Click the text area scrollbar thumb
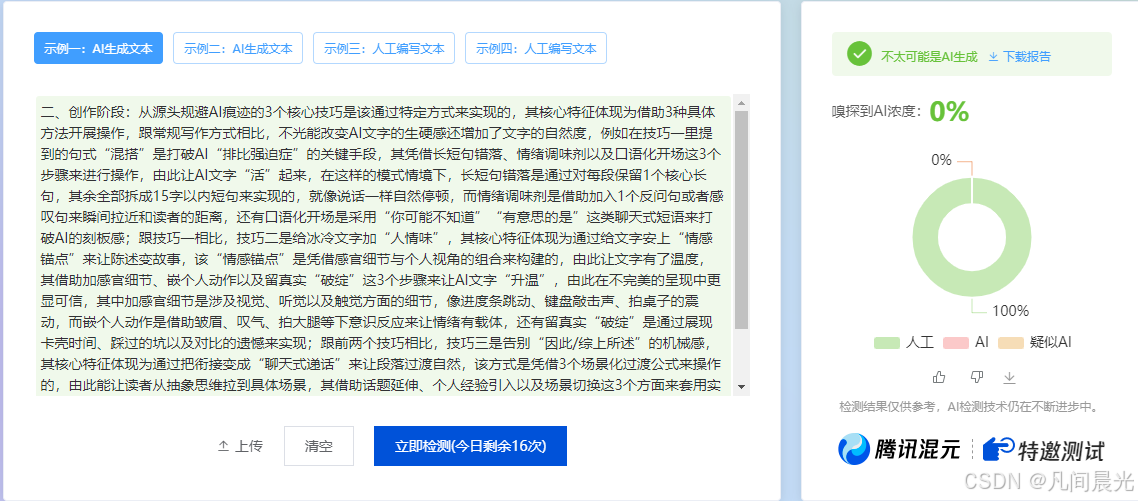Viewport: 1138px width, 501px height. pos(741,220)
